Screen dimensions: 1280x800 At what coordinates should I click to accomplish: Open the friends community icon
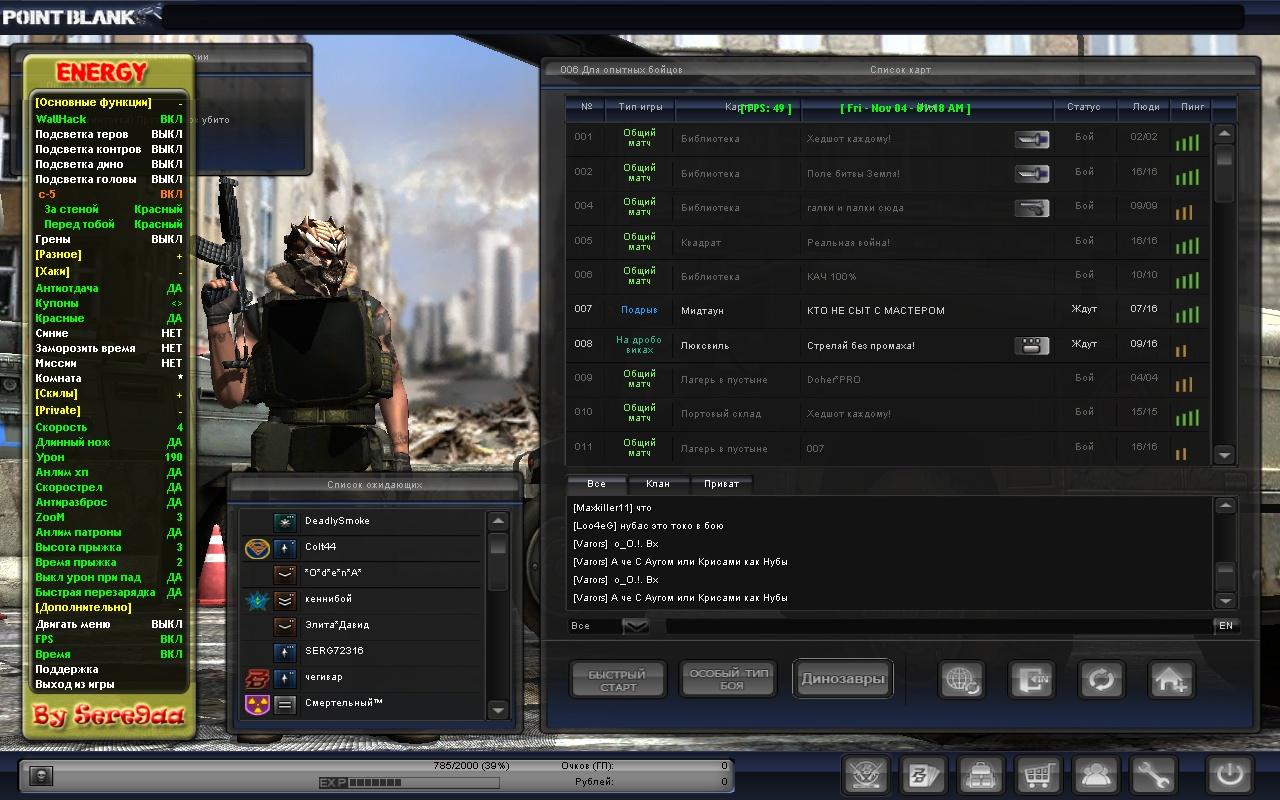pos(1096,776)
